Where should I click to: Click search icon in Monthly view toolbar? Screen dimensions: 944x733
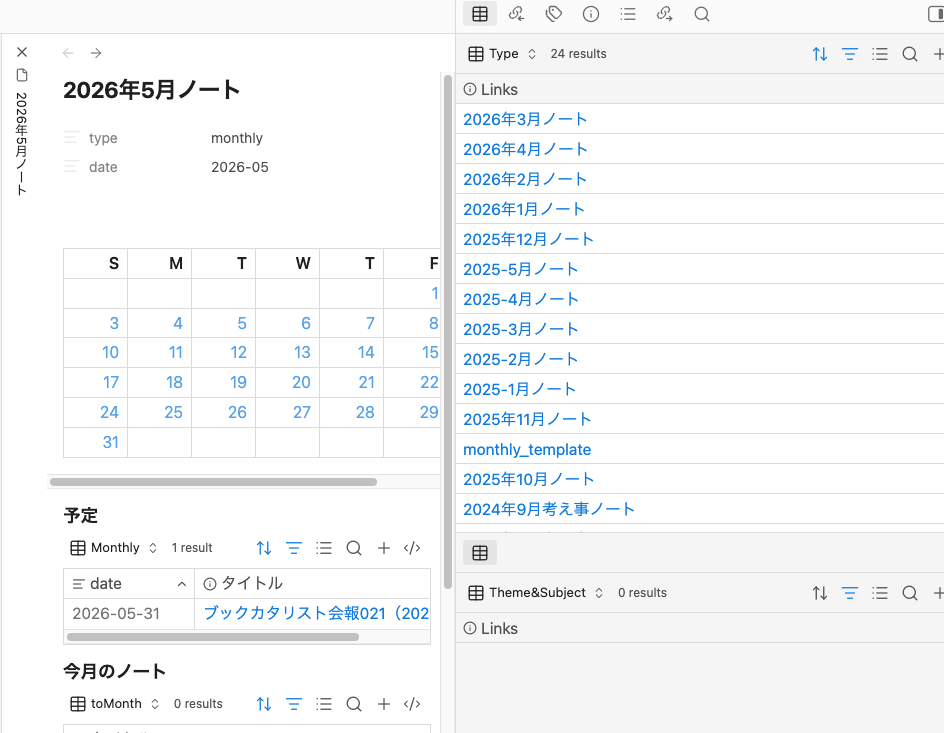pos(354,548)
